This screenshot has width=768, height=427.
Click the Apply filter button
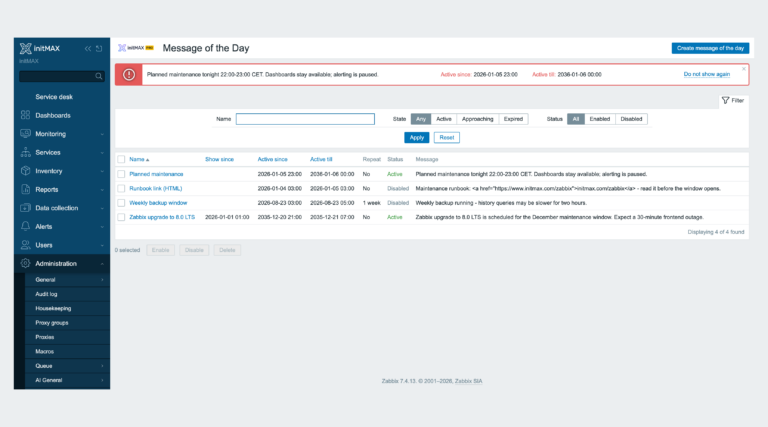tap(416, 138)
